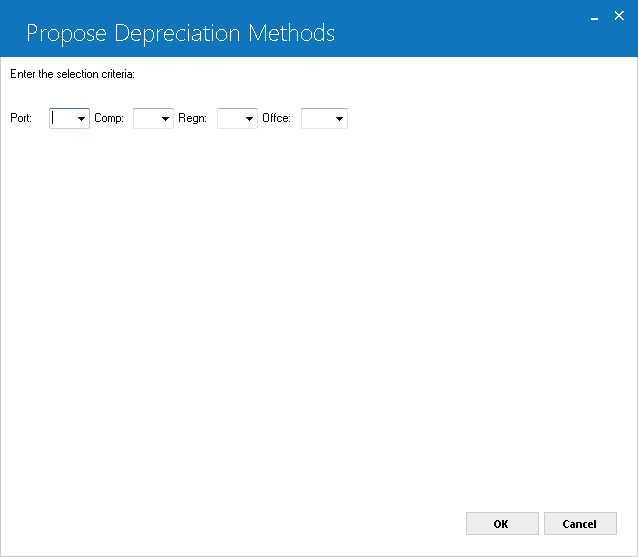This screenshot has width=638, height=557.
Task: Click inside the Comp text field
Action: click(146, 119)
